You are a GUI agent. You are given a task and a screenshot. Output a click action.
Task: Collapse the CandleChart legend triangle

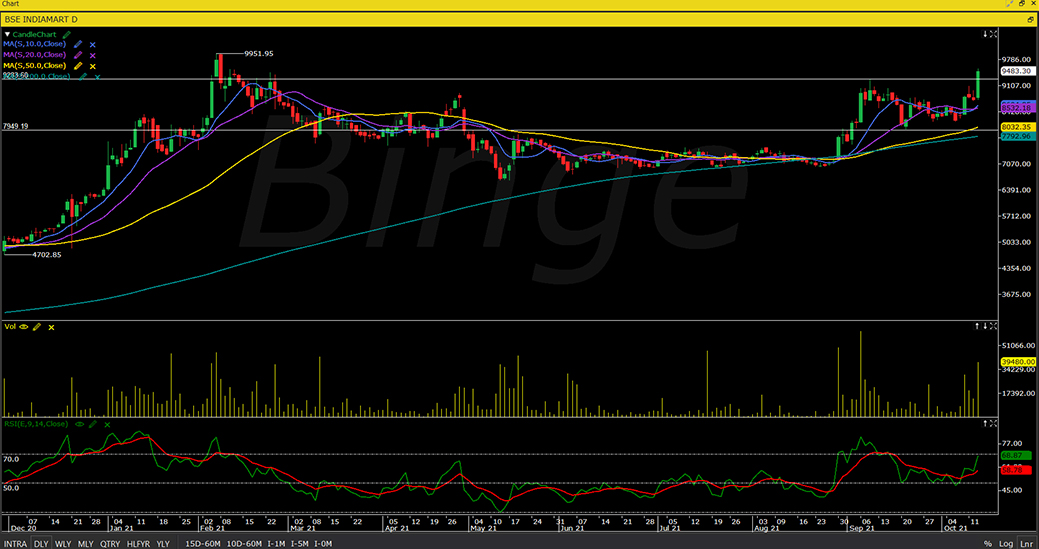coord(8,33)
